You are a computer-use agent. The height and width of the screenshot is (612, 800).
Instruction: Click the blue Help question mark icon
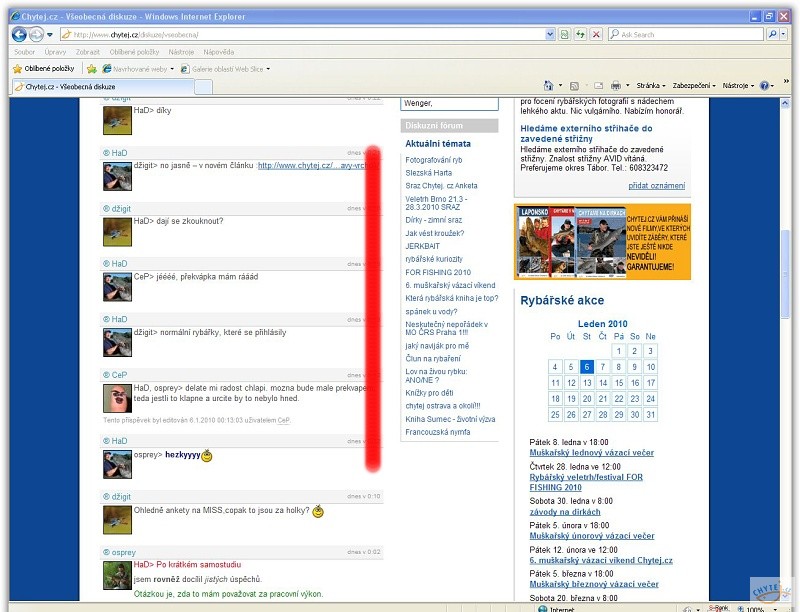pyautogui.click(x=764, y=86)
